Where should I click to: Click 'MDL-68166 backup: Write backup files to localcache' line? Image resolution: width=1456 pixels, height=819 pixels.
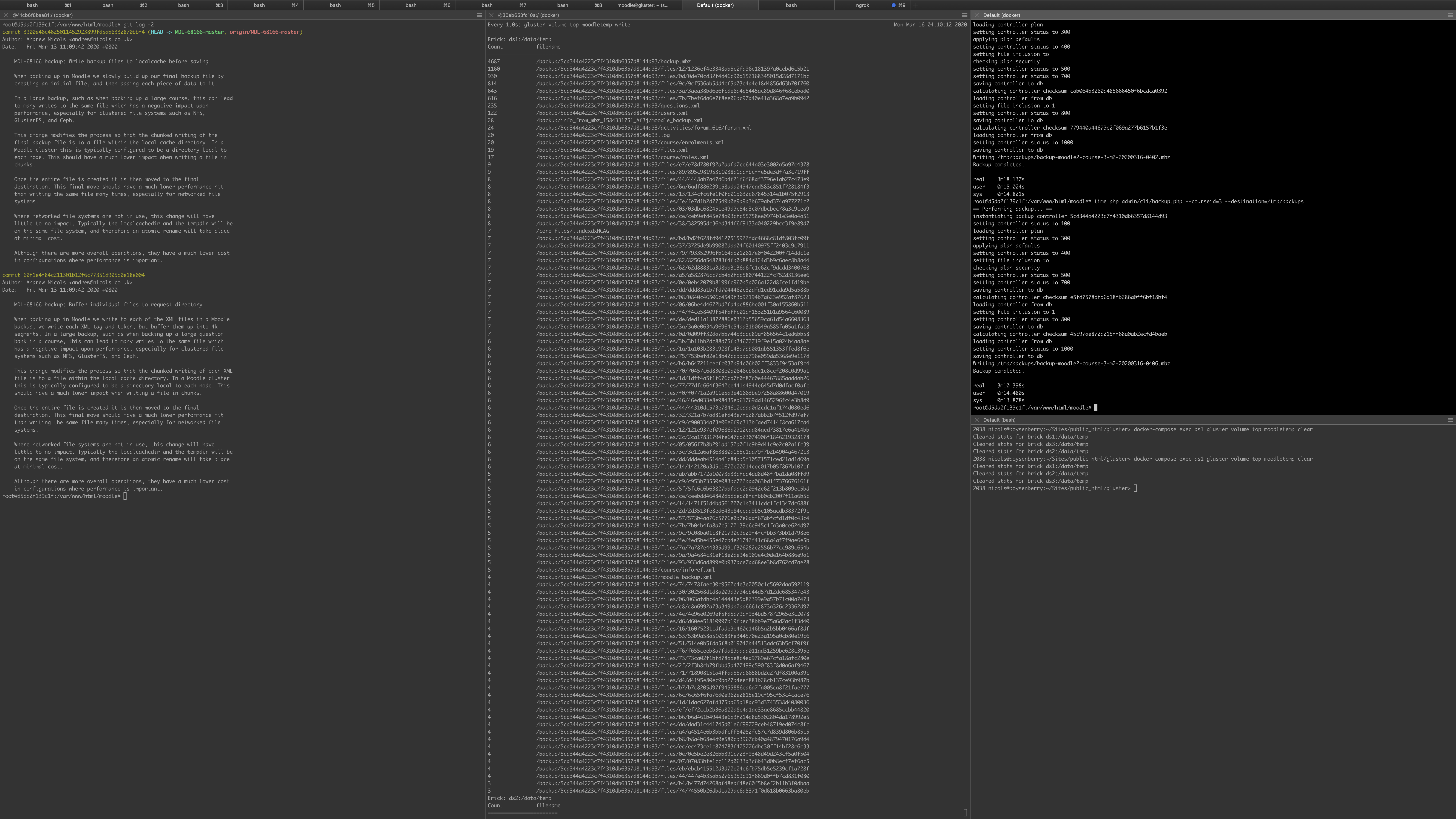tap(111, 62)
